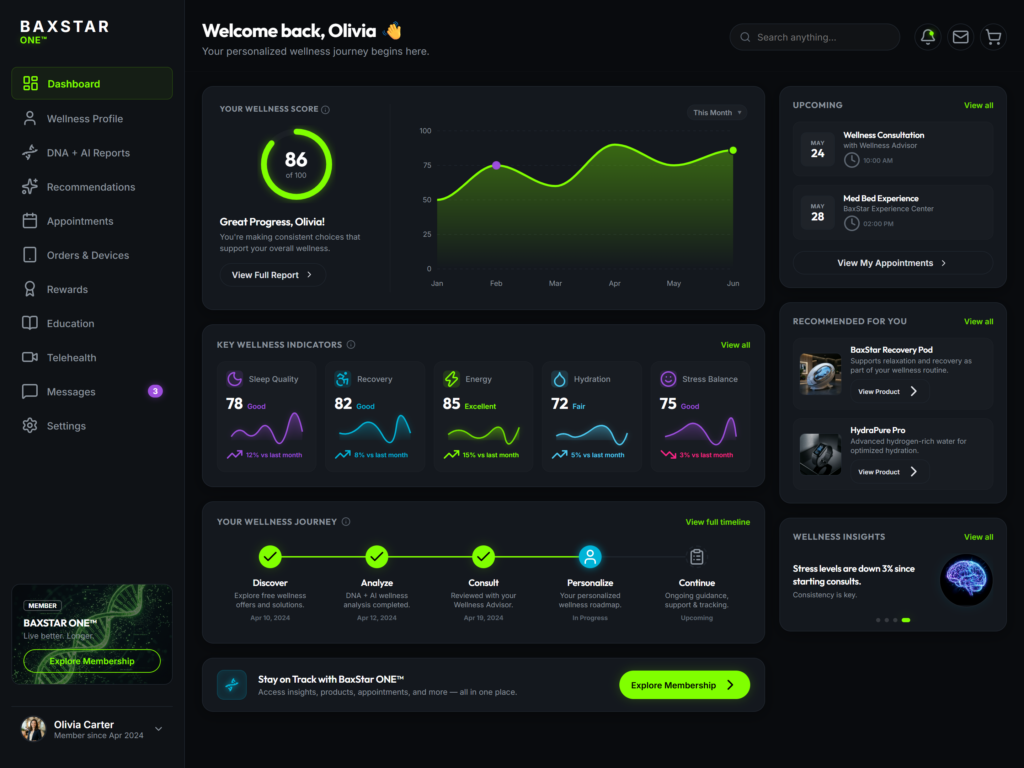Open the shopping cart icon
This screenshot has height=768, width=1024.
993,37
